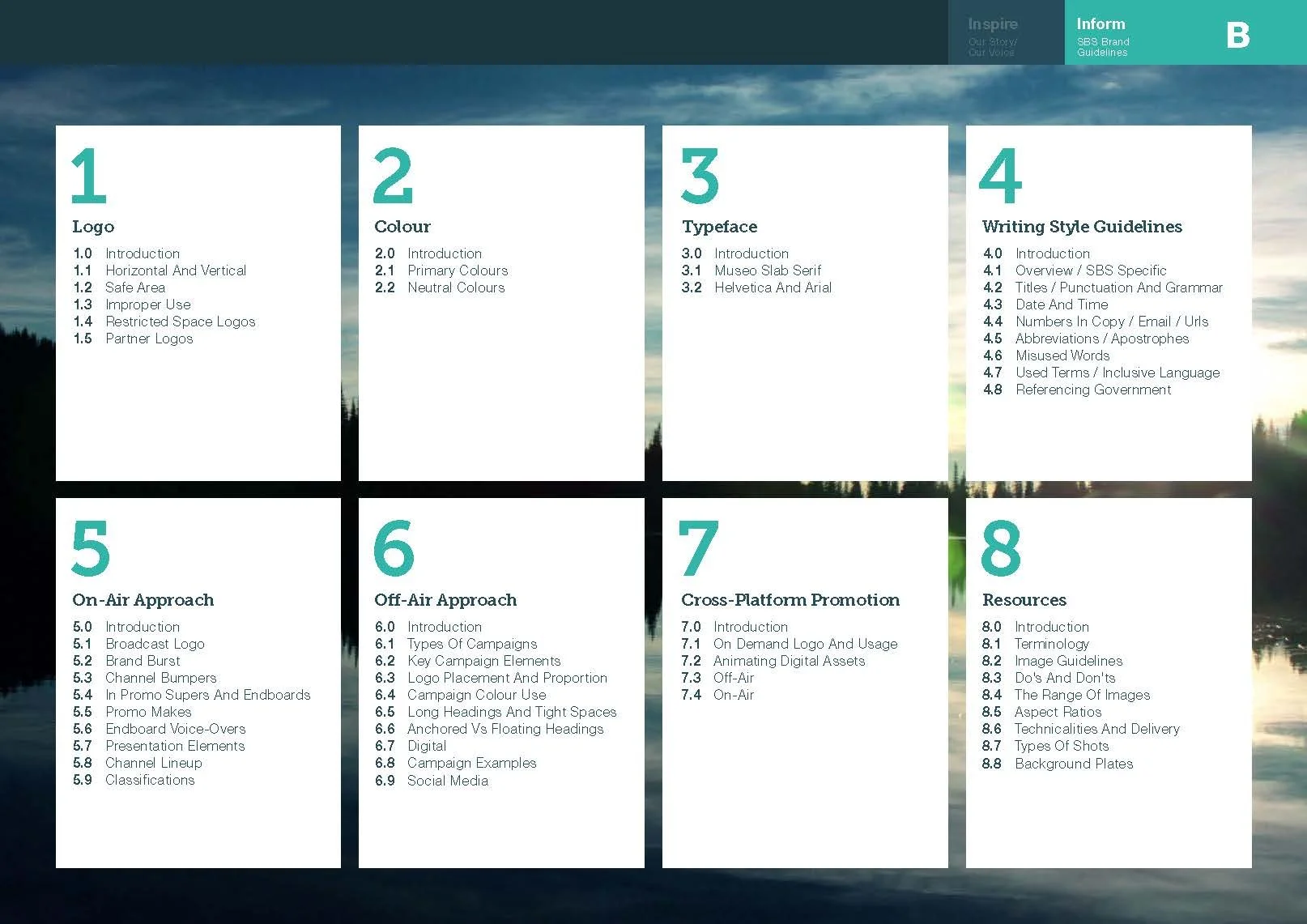This screenshot has height=924, width=1307.
Task: Open Off-Air Approach section heading
Action: [445, 600]
